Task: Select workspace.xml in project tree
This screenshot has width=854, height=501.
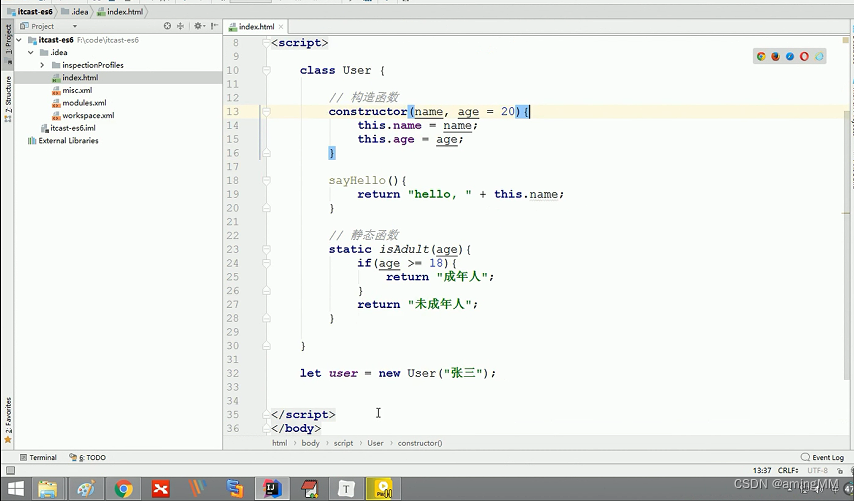Action: coord(88,115)
